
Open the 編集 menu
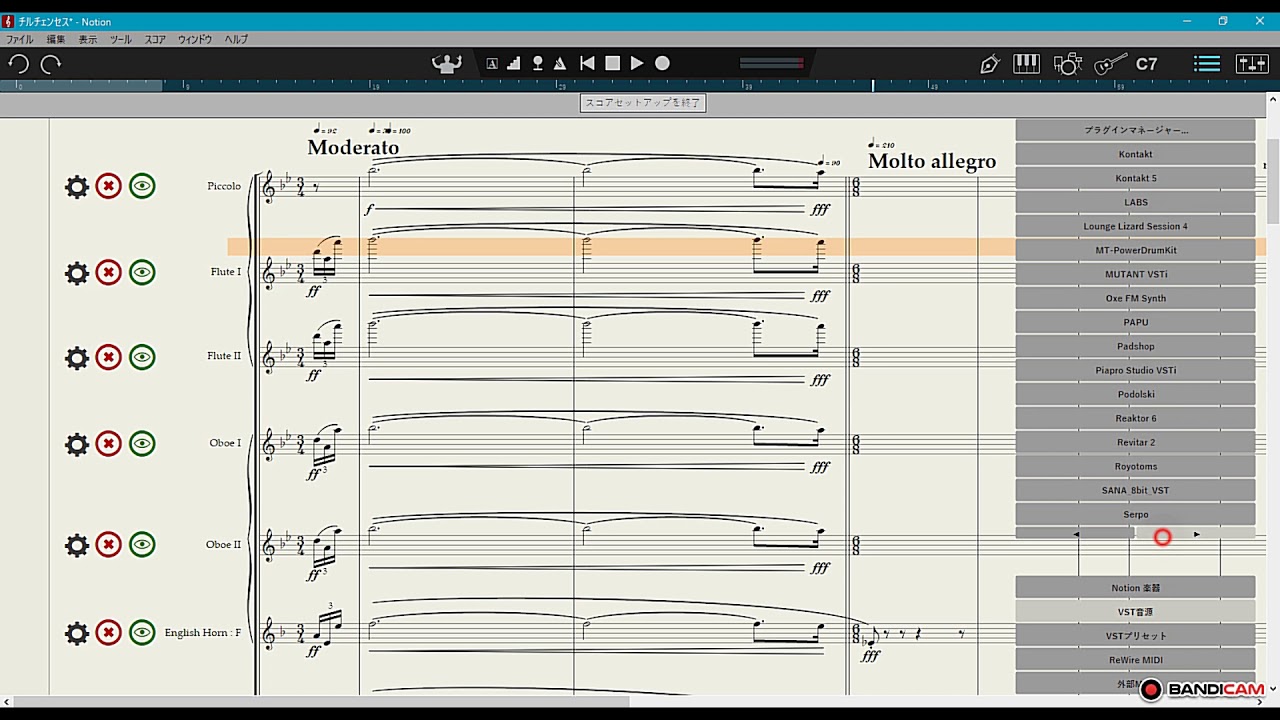click(56, 39)
